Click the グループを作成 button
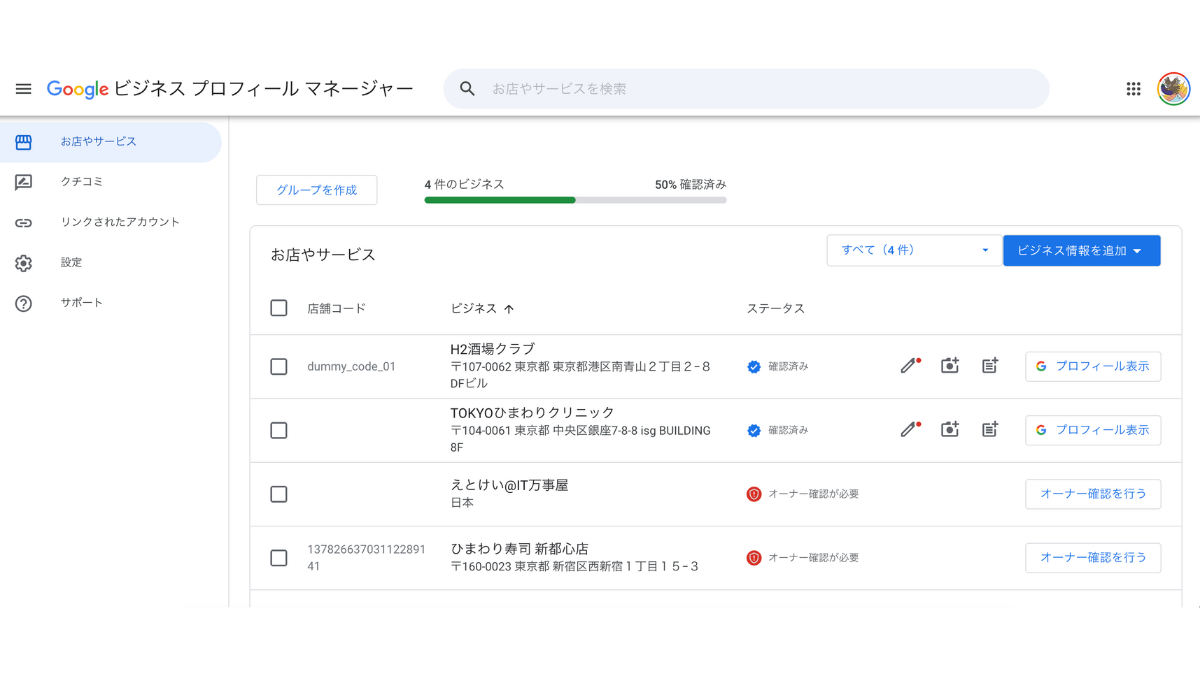Image resolution: width=1200 pixels, height=675 pixels. [316, 189]
